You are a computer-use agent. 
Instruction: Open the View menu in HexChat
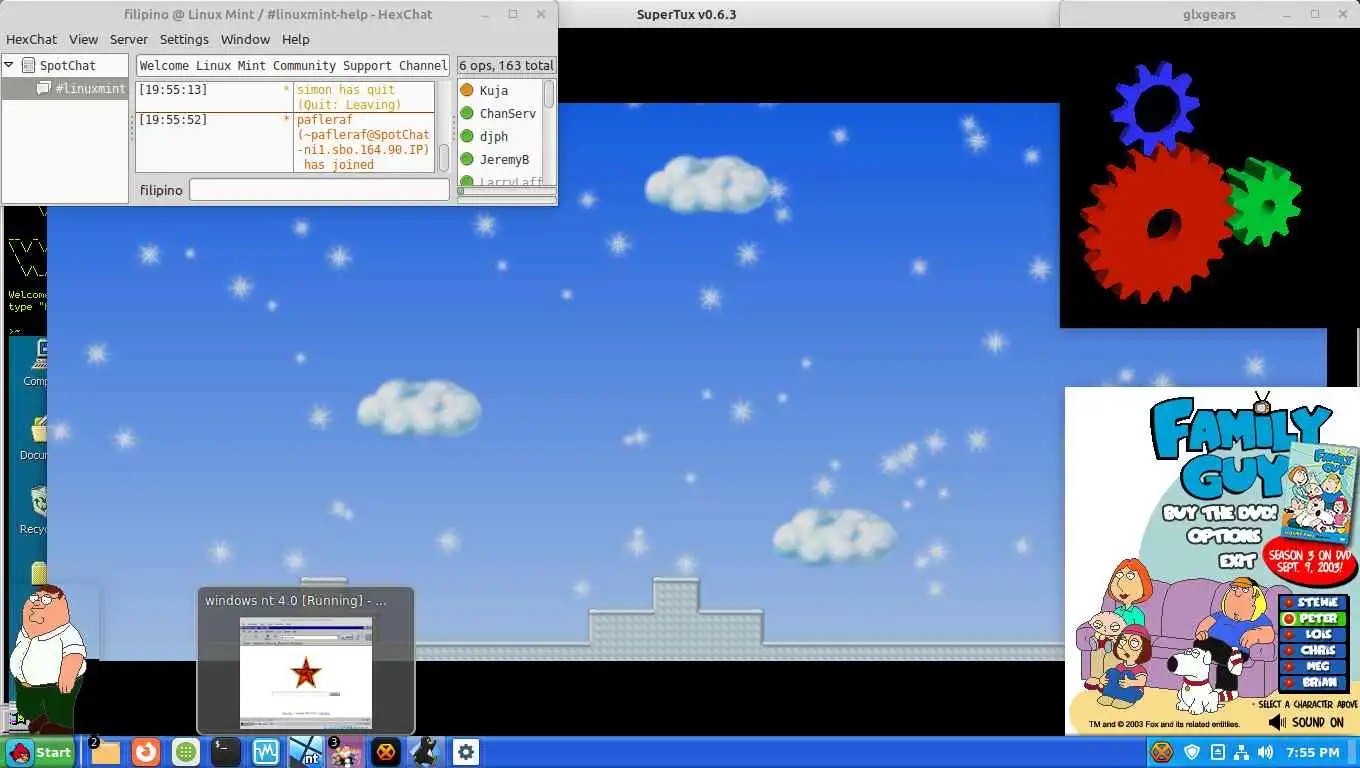pyautogui.click(x=83, y=39)
